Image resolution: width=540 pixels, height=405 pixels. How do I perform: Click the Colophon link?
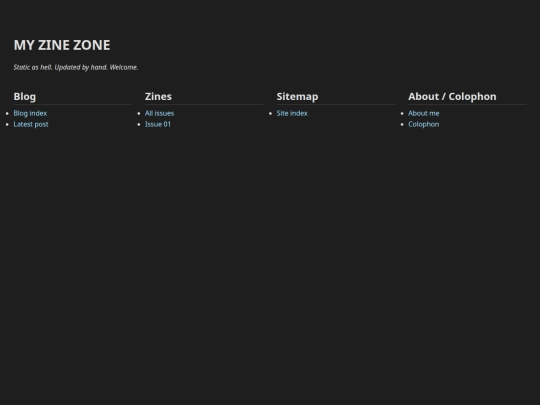click(x=424, y=124)
